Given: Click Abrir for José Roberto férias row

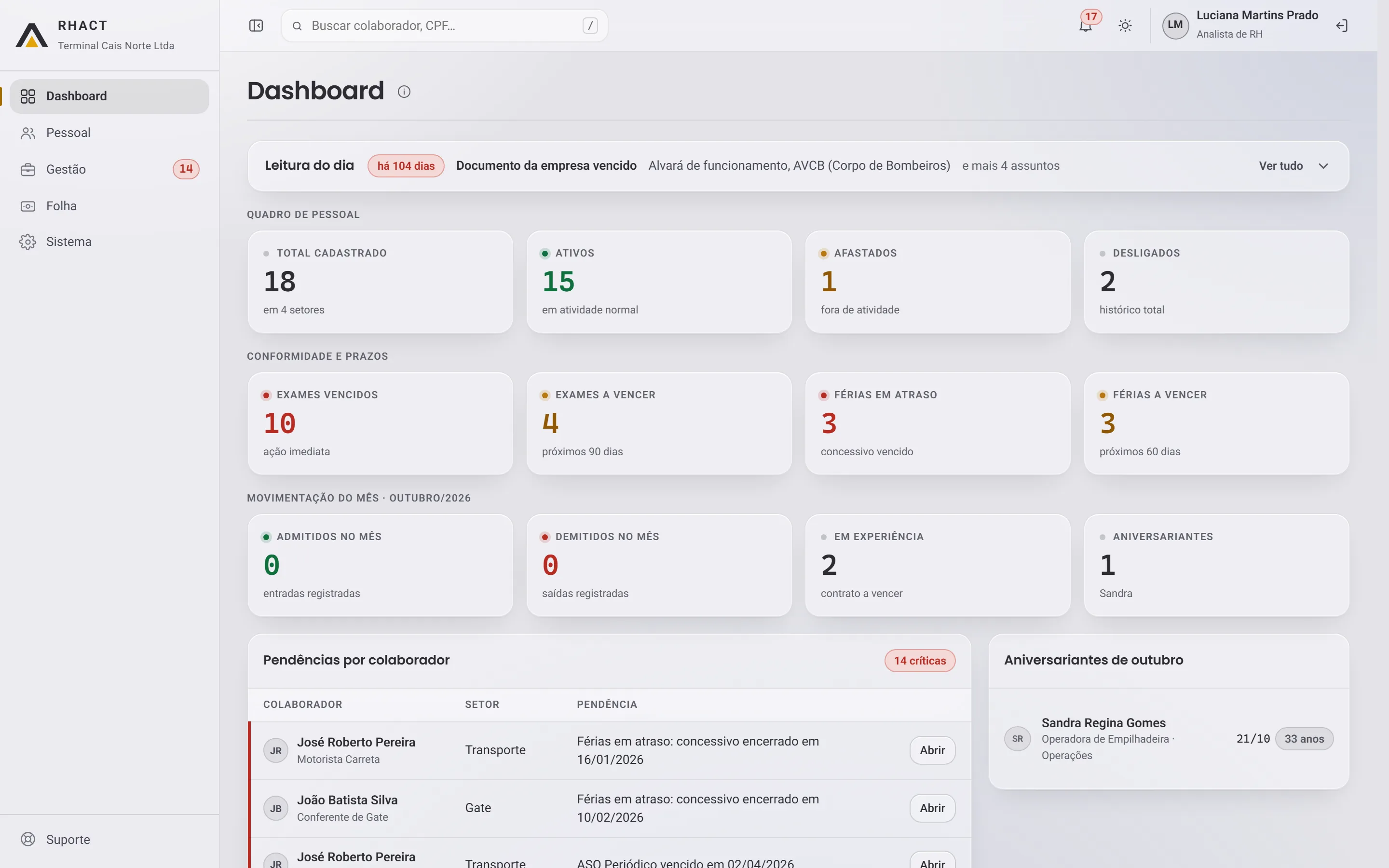Looking at the screenshot, I should tap(932, 750).
